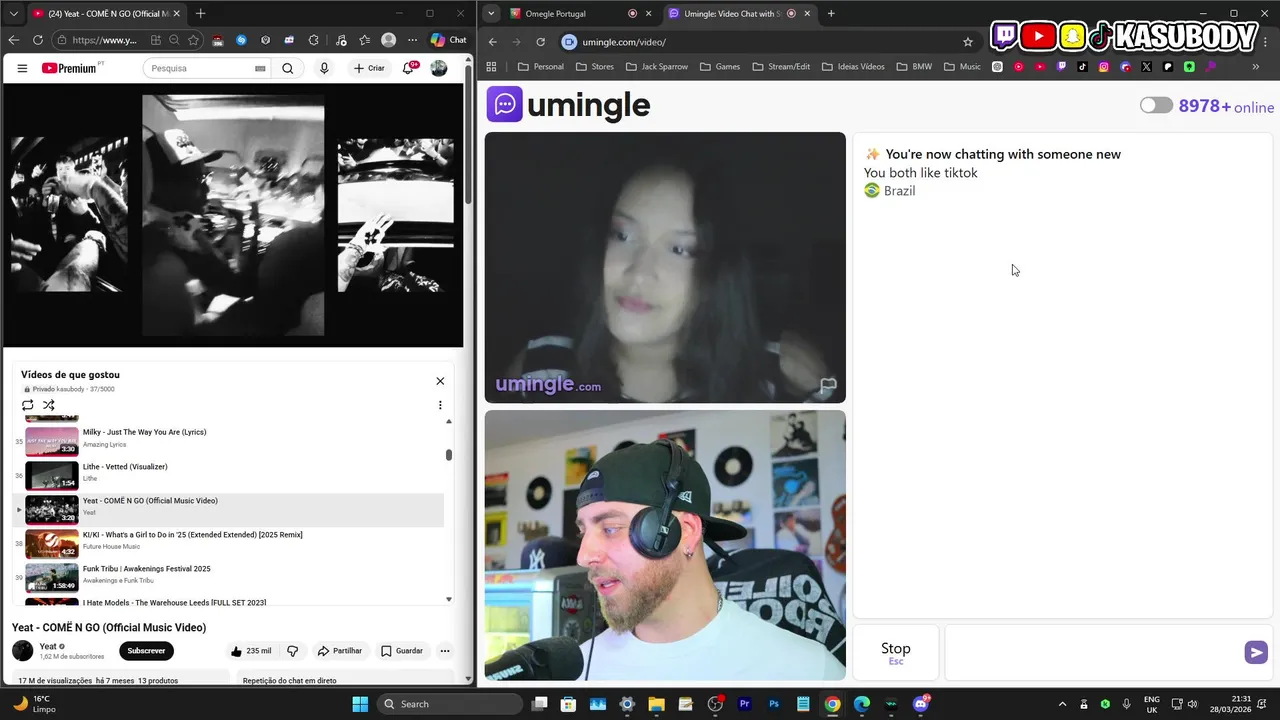The width and height of the screenshot is (1280, 720).
Task: Bookmark Umingle page with star icon
Action: point(967,42)
